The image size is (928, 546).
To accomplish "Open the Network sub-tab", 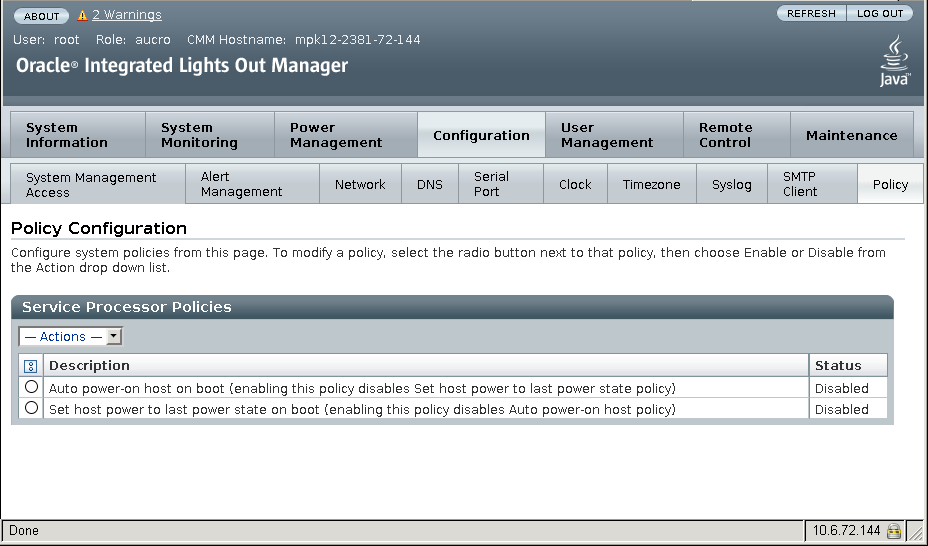I will tap(360, 185).
